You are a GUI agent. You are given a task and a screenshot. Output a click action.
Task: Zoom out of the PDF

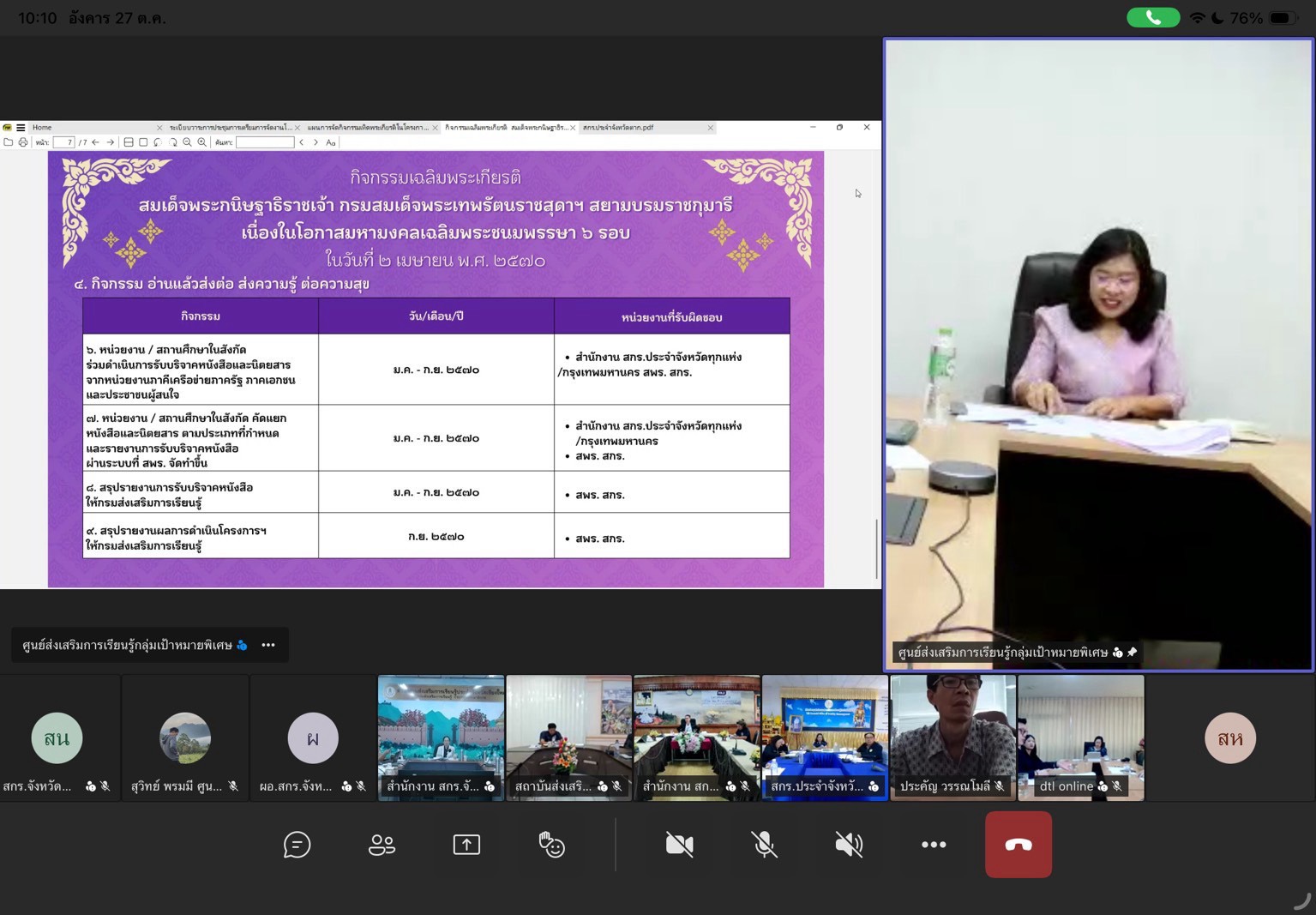[x=187, y=142]
